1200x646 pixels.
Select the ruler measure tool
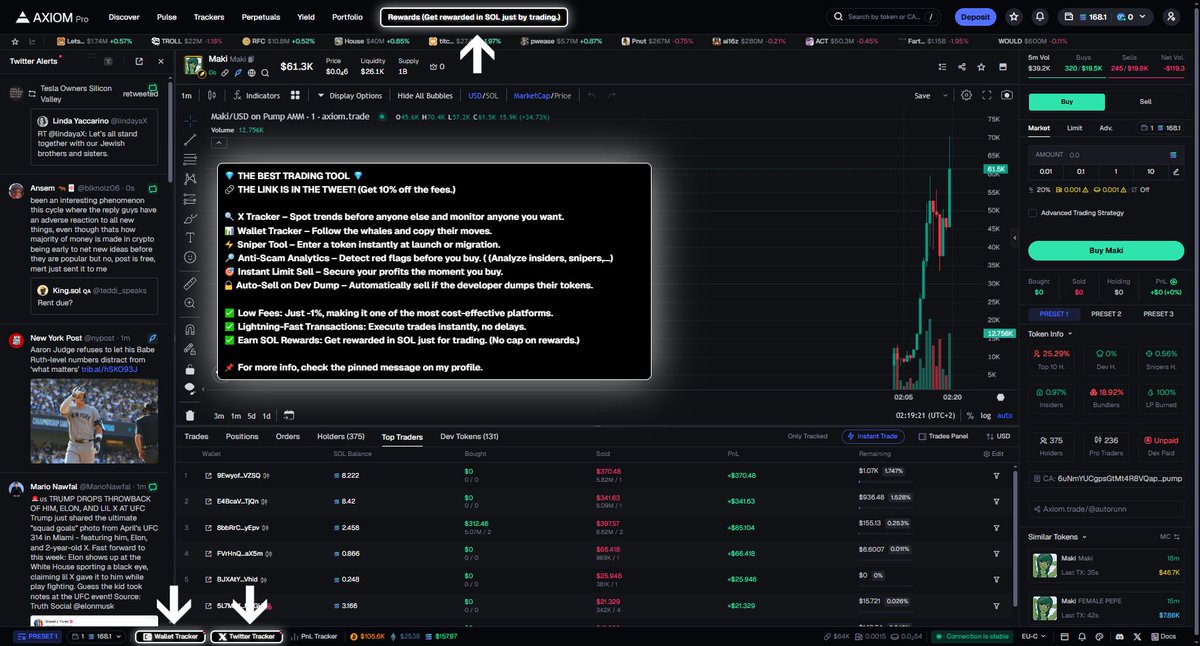point(190,284)
